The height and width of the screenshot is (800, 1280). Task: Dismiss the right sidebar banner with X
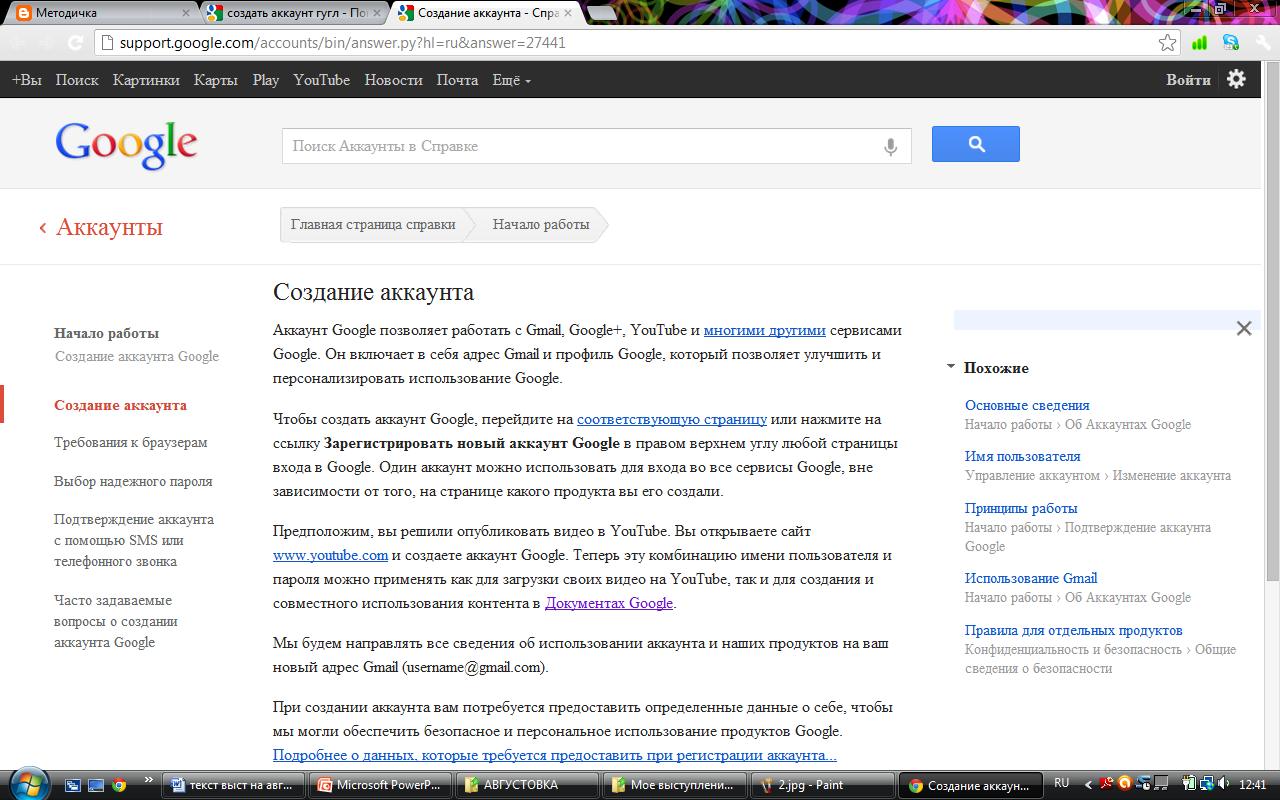click(1244, 328)
